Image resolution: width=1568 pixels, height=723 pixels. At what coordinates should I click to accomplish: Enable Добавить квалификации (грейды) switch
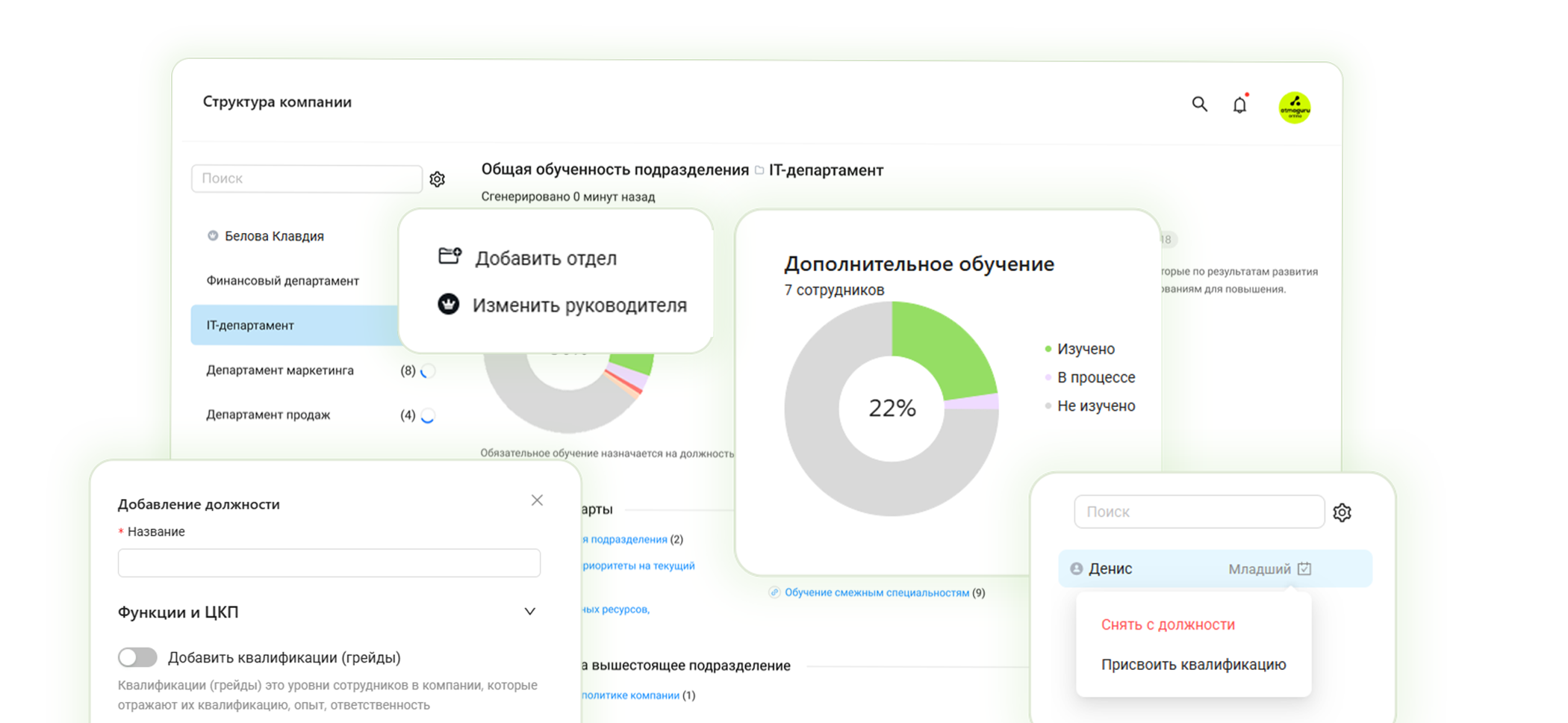pos(137,657)
